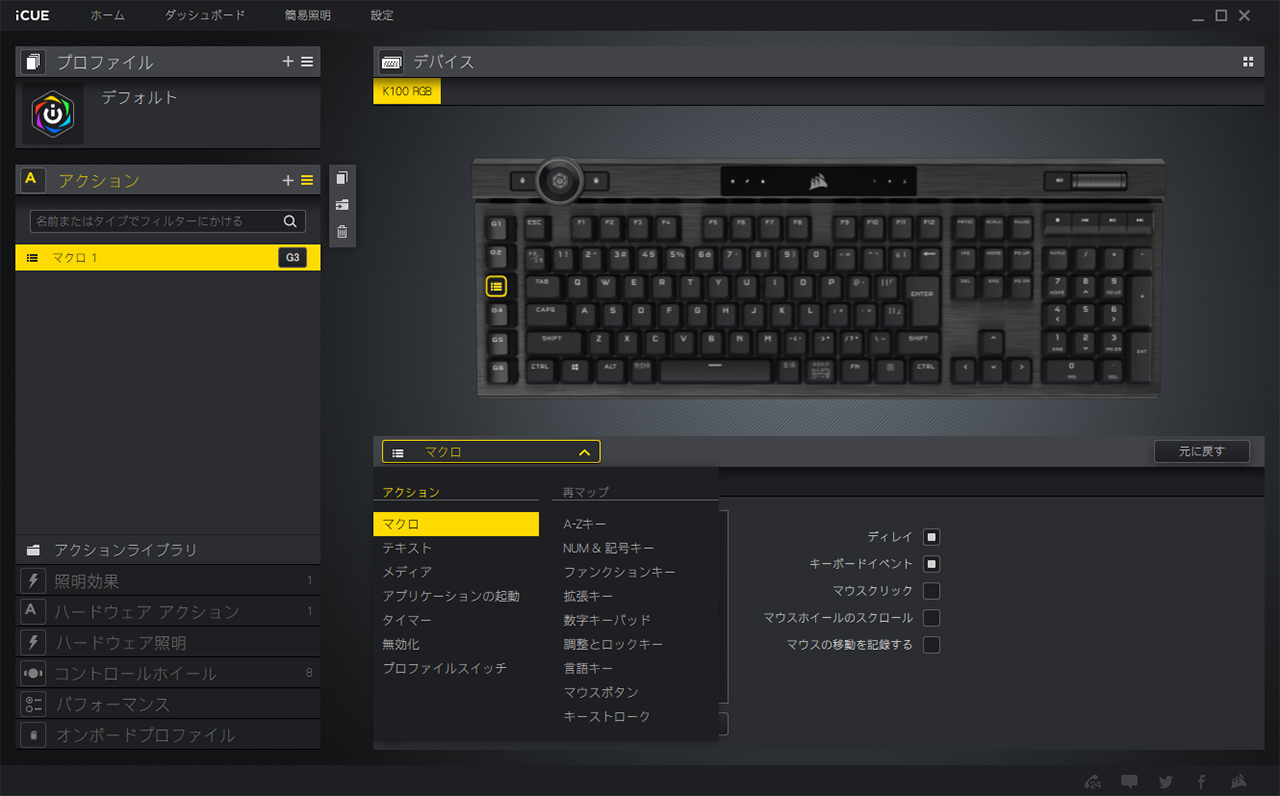Open the ダッシュボード menu

tap(205, 16)
